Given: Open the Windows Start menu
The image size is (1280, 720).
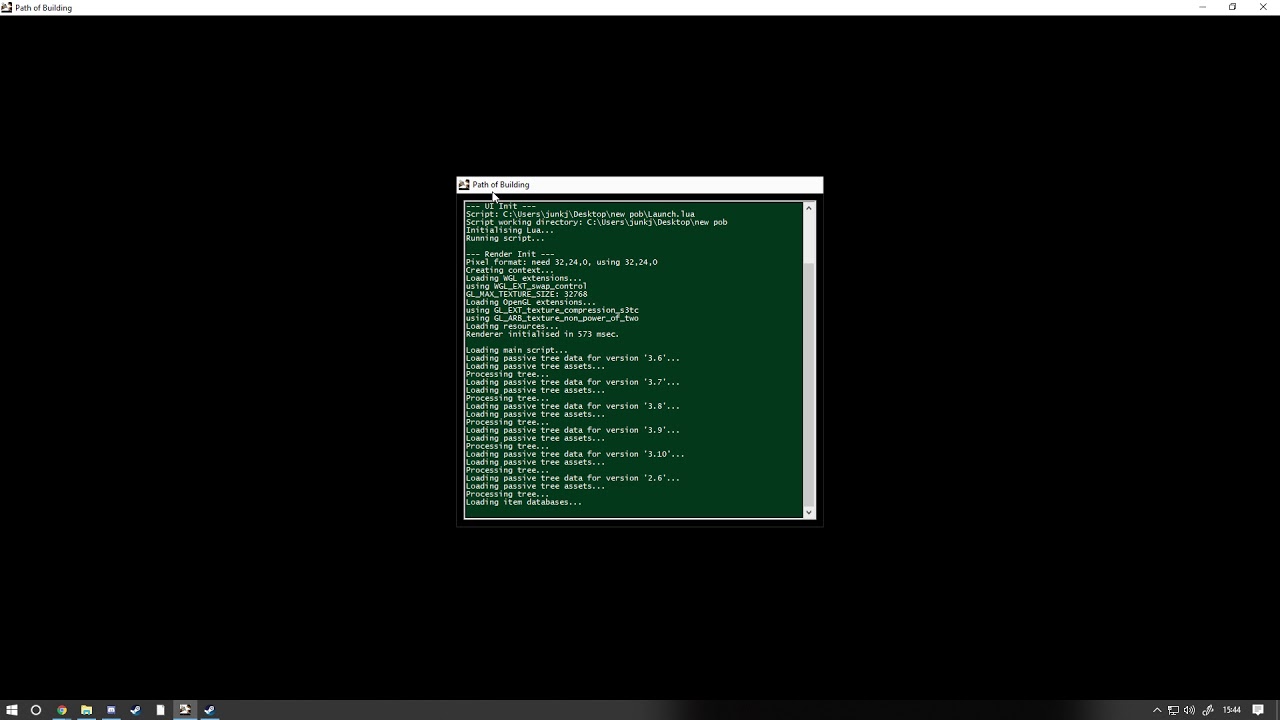Looking at the screenshot, I should coord(12,710).
